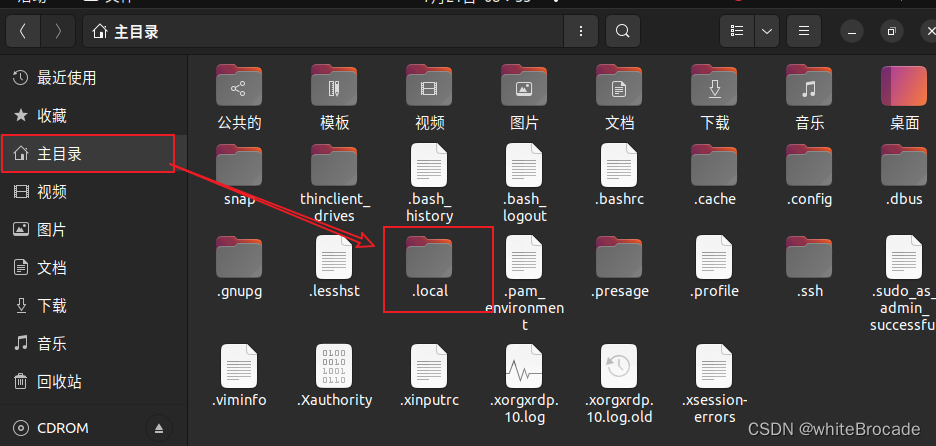Open the path bar three-dot menu
The height and width of the screenshot is (446, 936).
[x=581, y=31]
